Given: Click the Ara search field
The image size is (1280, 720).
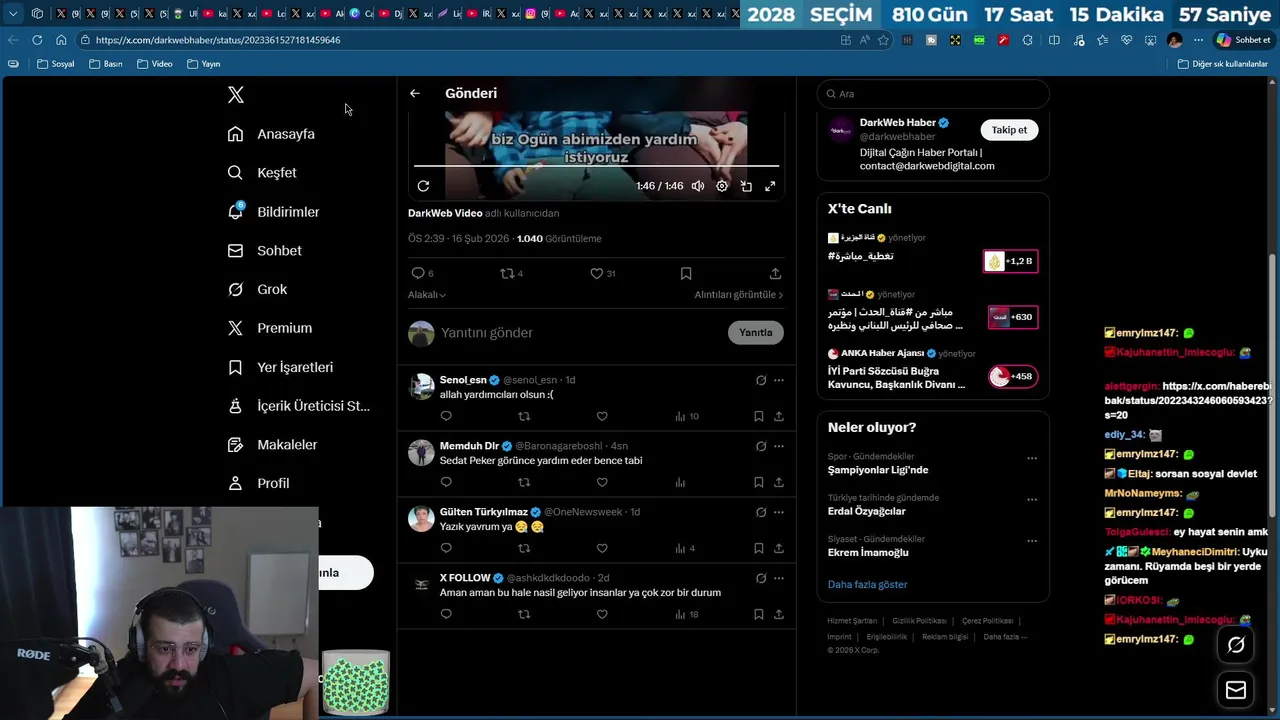Looking at the screenshot, I should click(933, 94).
